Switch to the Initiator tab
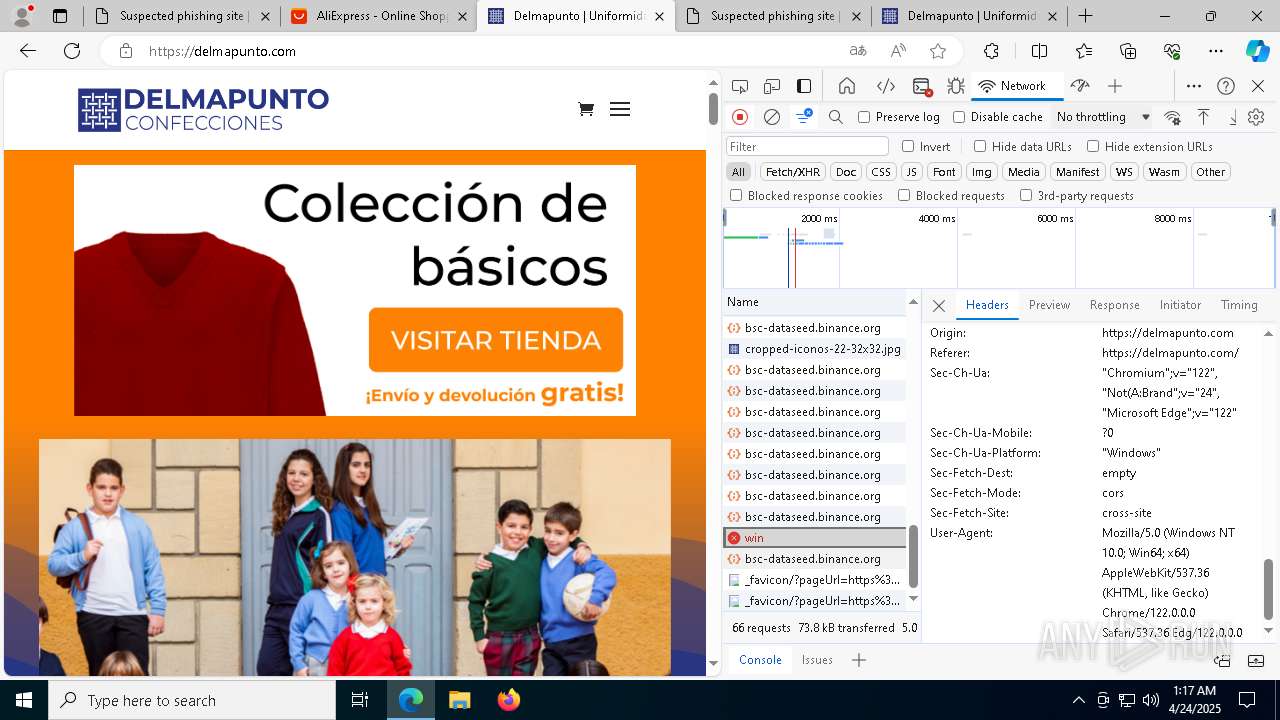1280x720 pixels. [1180, 305]
